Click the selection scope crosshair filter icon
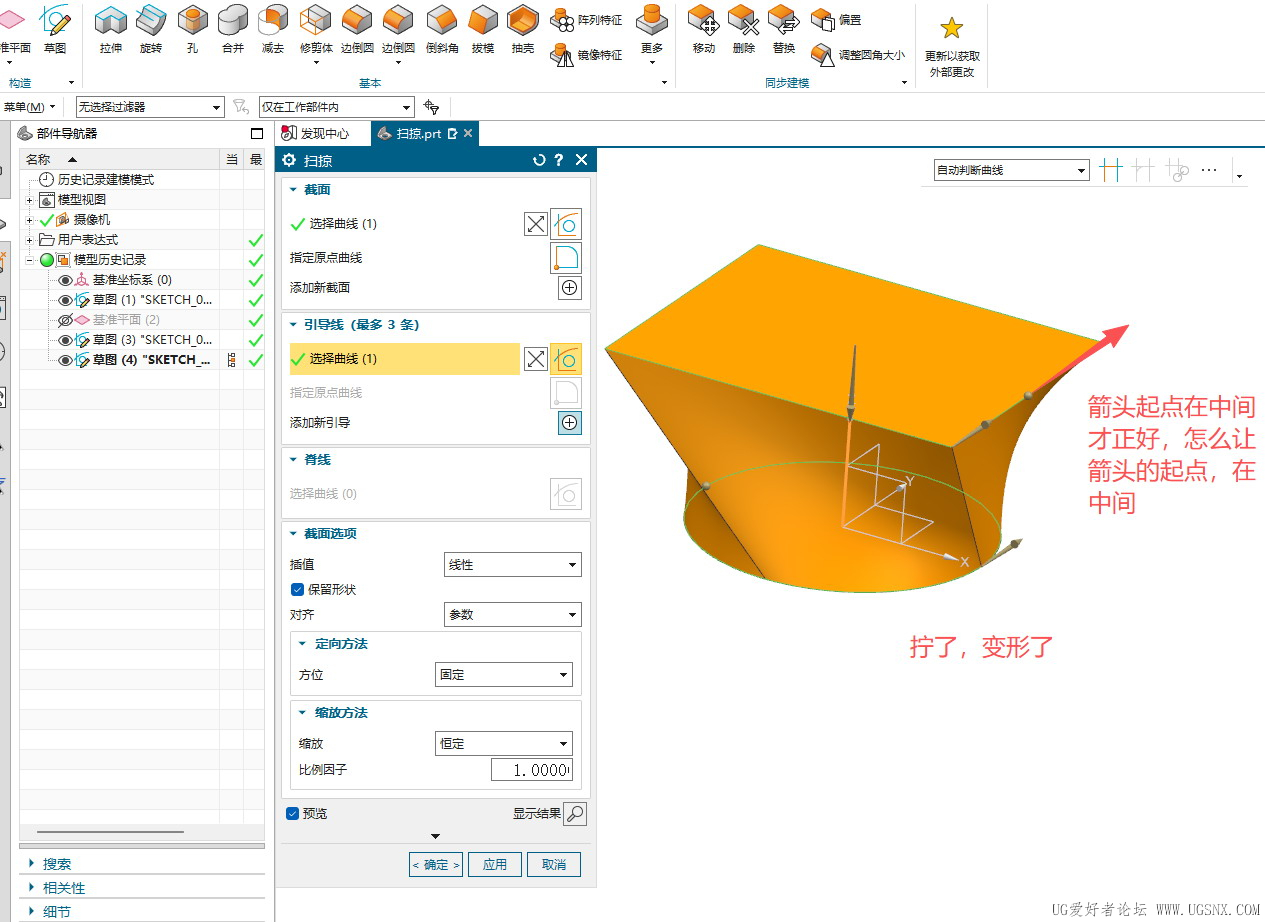The image size is (1265, 922). coord(431,107)
